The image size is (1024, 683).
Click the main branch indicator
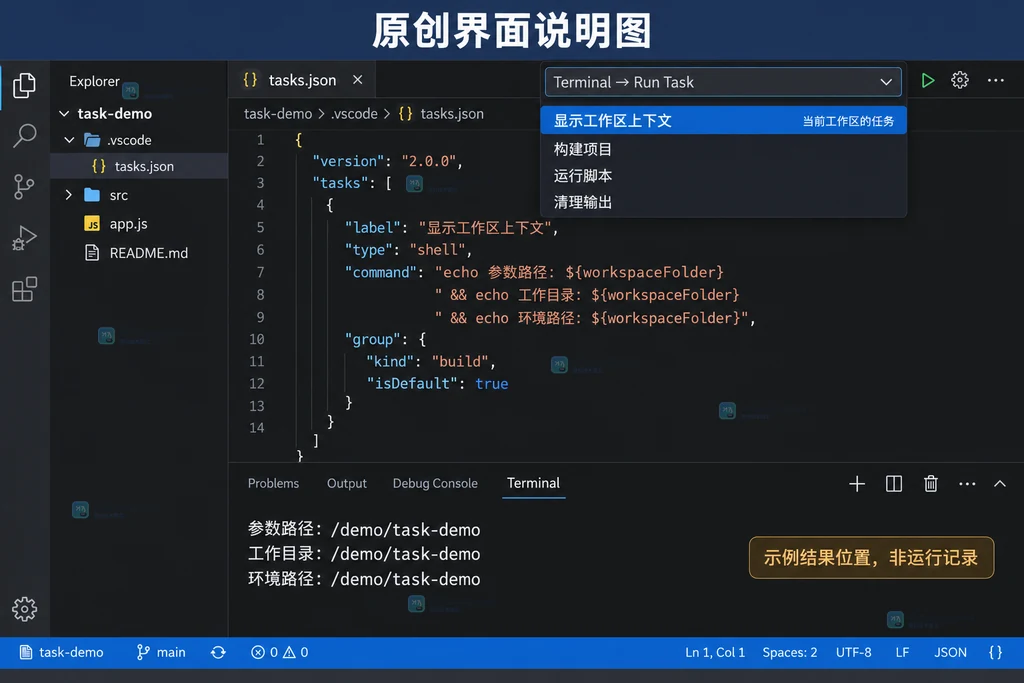tap(161, 652)
